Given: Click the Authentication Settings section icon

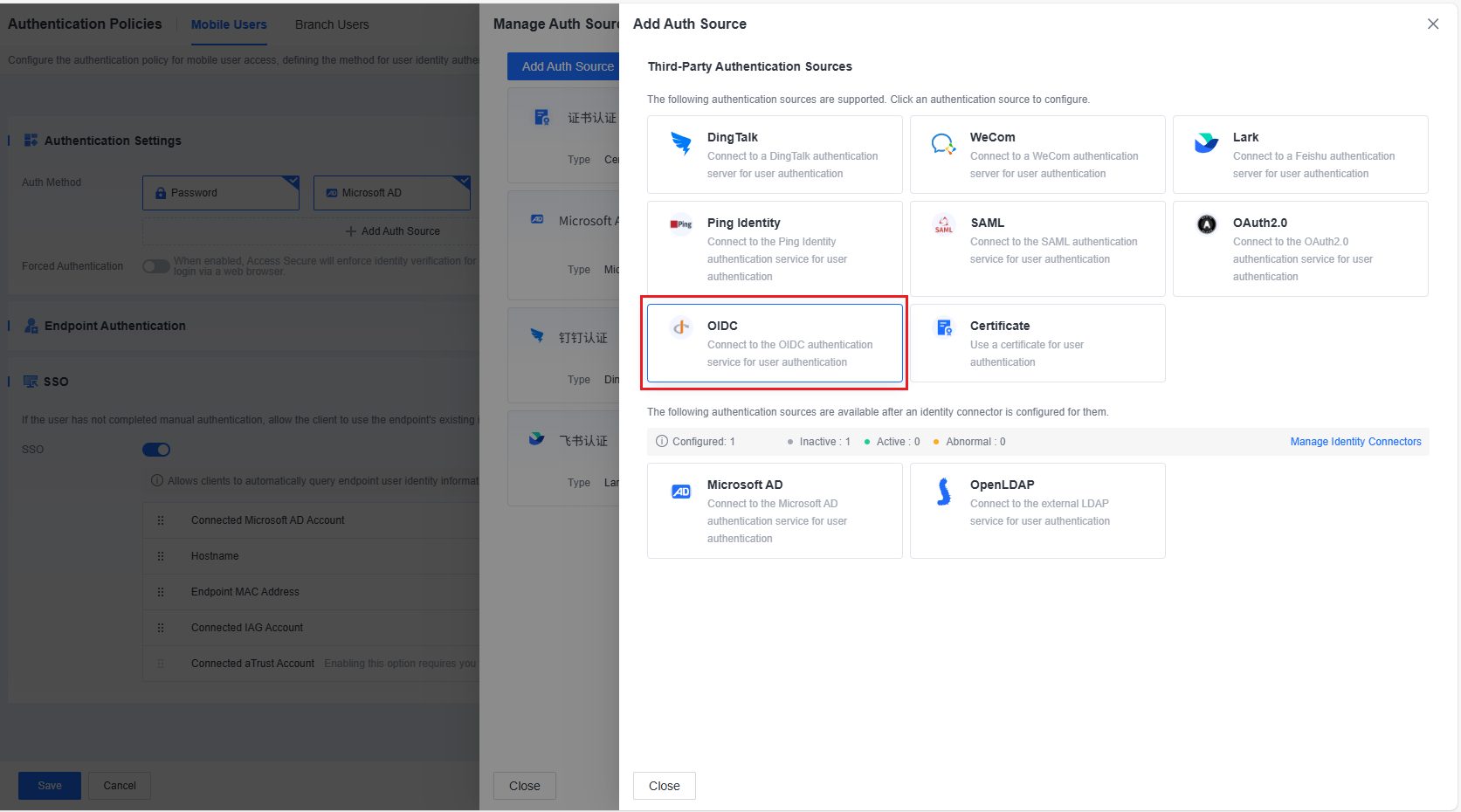Looking at the screenshot, I should (x=31, y=140).
